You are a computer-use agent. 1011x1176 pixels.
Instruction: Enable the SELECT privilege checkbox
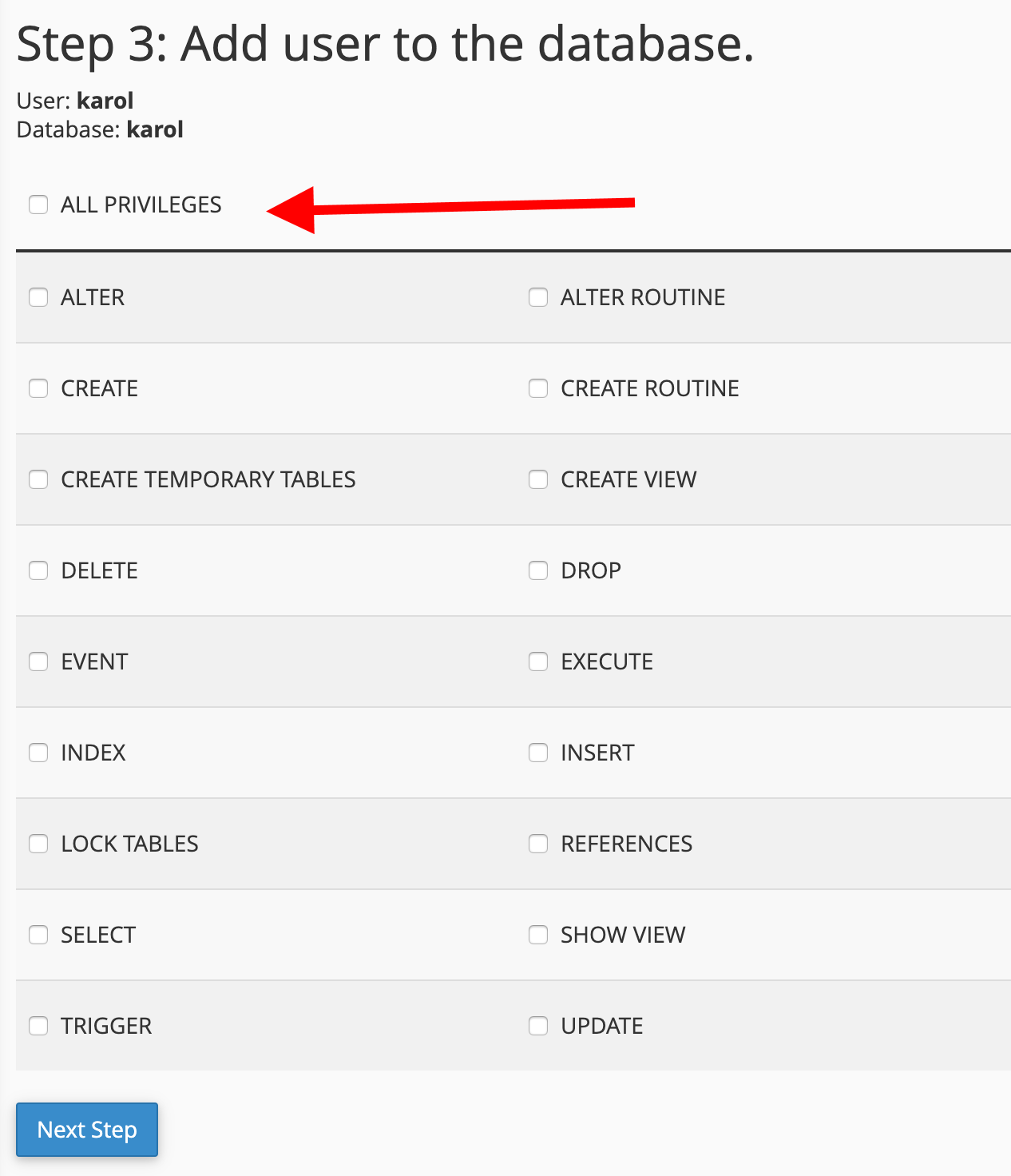pyautogui.click(x=38, y=935)
